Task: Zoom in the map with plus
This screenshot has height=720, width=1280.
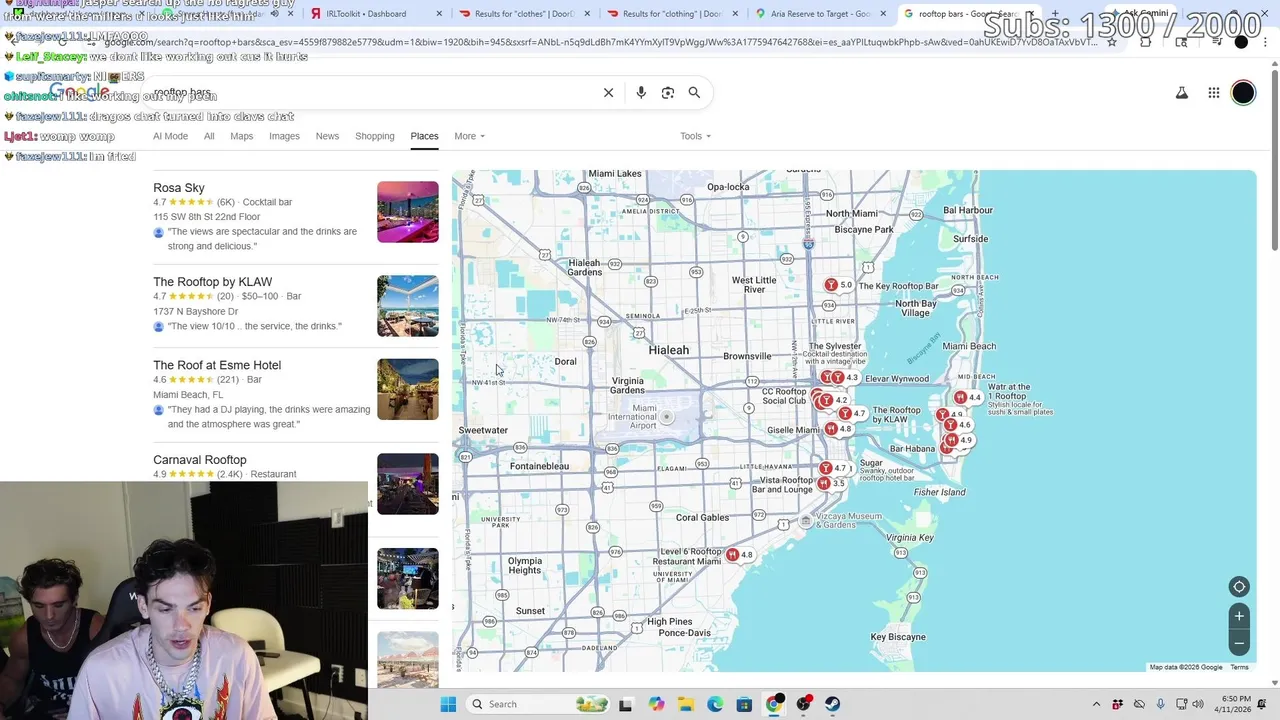Action: (x=1239, y=616)
